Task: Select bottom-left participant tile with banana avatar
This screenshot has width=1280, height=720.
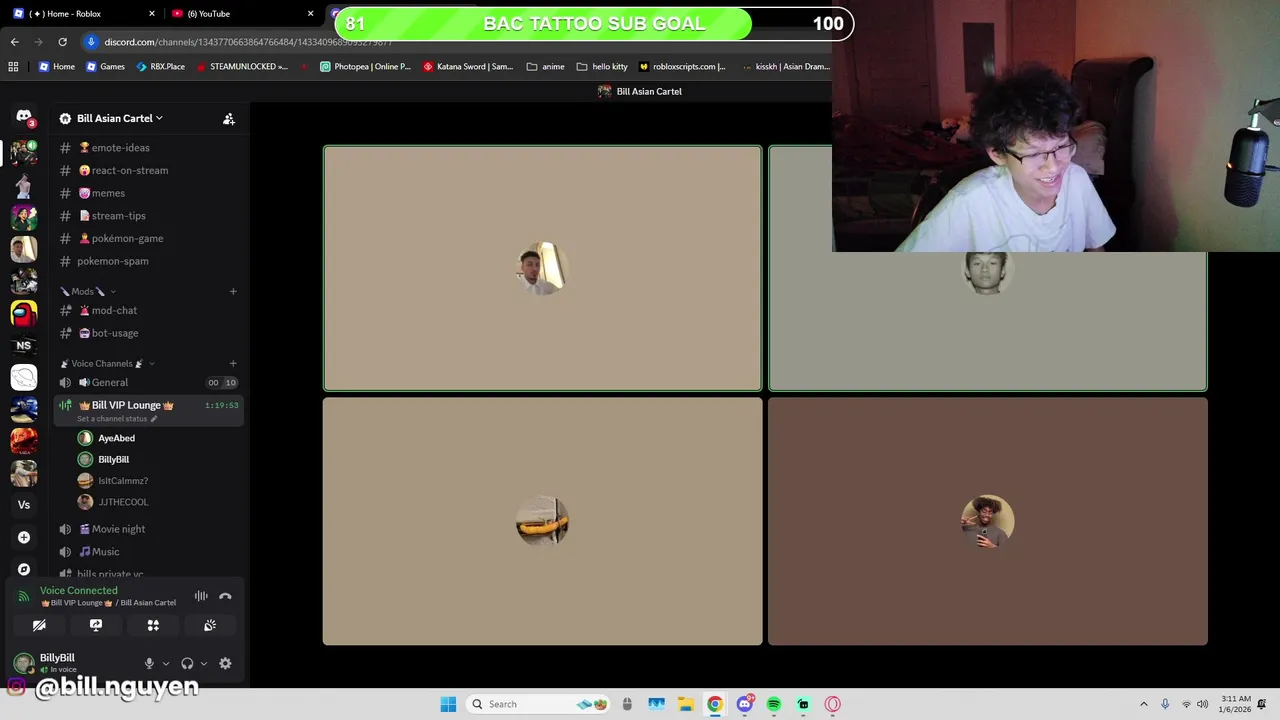Action: click(542, 521)
